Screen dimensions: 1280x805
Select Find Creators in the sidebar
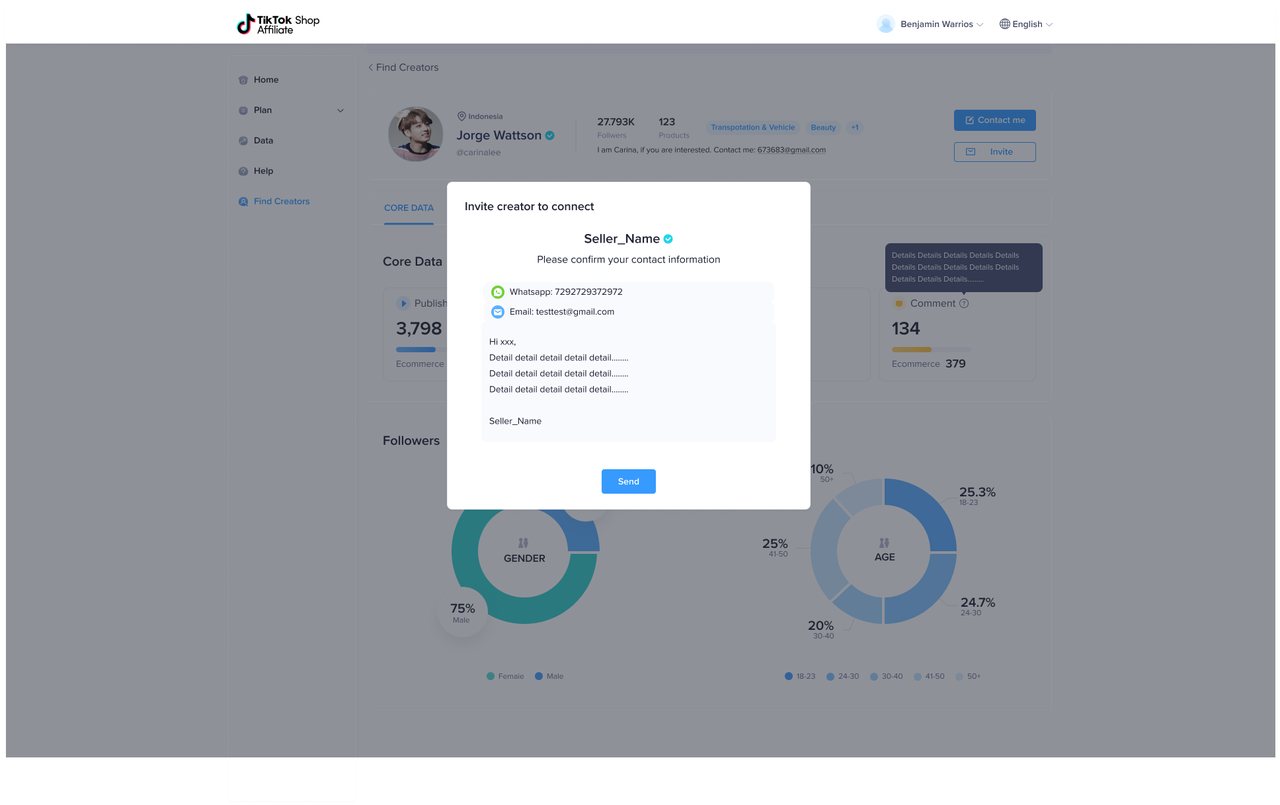coord(281,201)
